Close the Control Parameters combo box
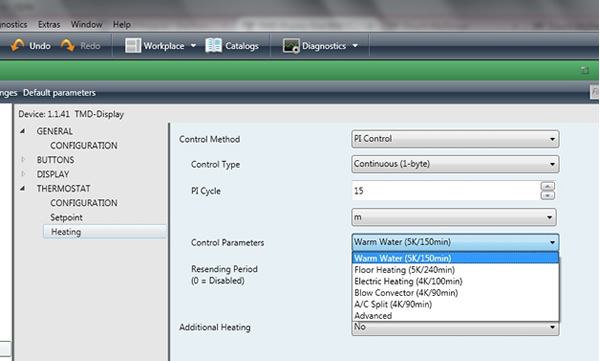Viewport: 600px width, 361px height. click(455, 242)
